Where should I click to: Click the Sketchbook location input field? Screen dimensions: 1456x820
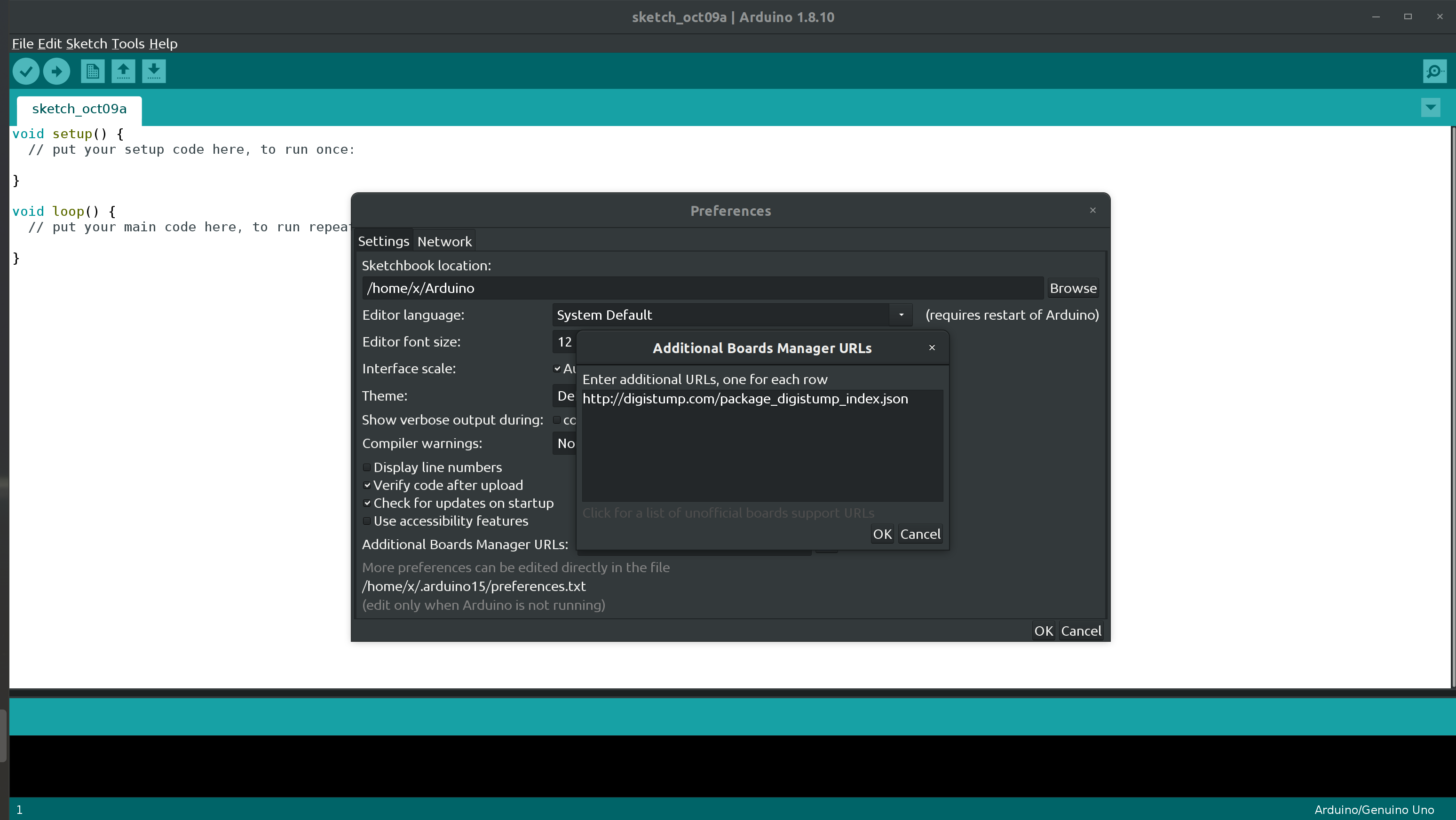[703, 288]
